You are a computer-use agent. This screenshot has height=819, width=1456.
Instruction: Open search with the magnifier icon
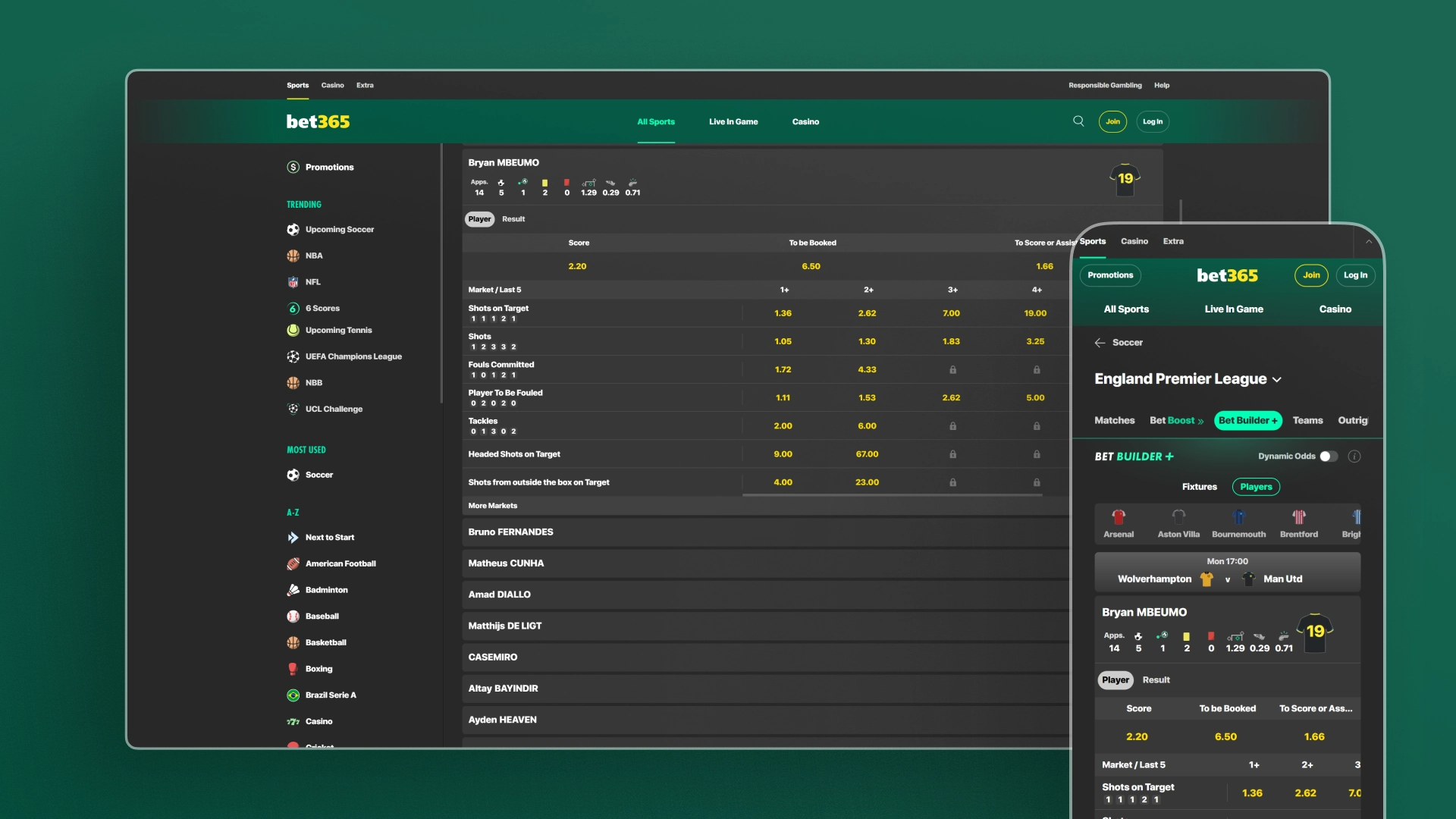click(1078, 121)
